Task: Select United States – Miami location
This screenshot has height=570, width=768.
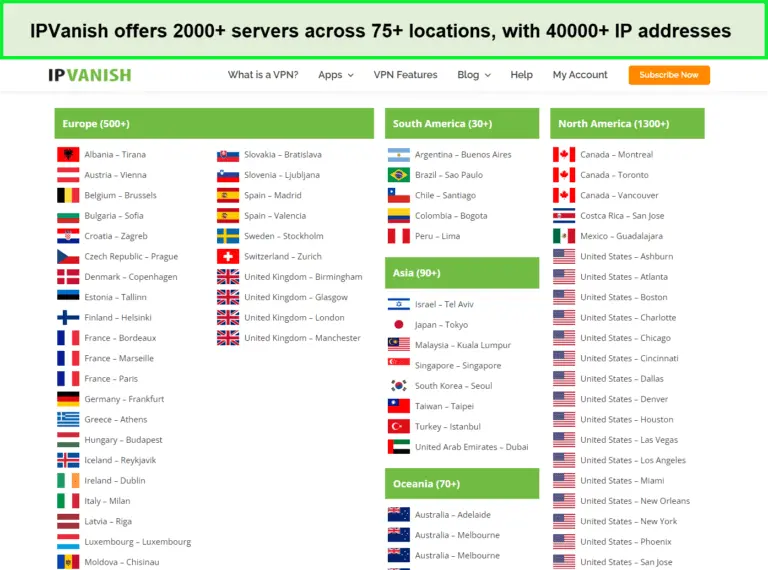Action: click(x=622, y=481)
